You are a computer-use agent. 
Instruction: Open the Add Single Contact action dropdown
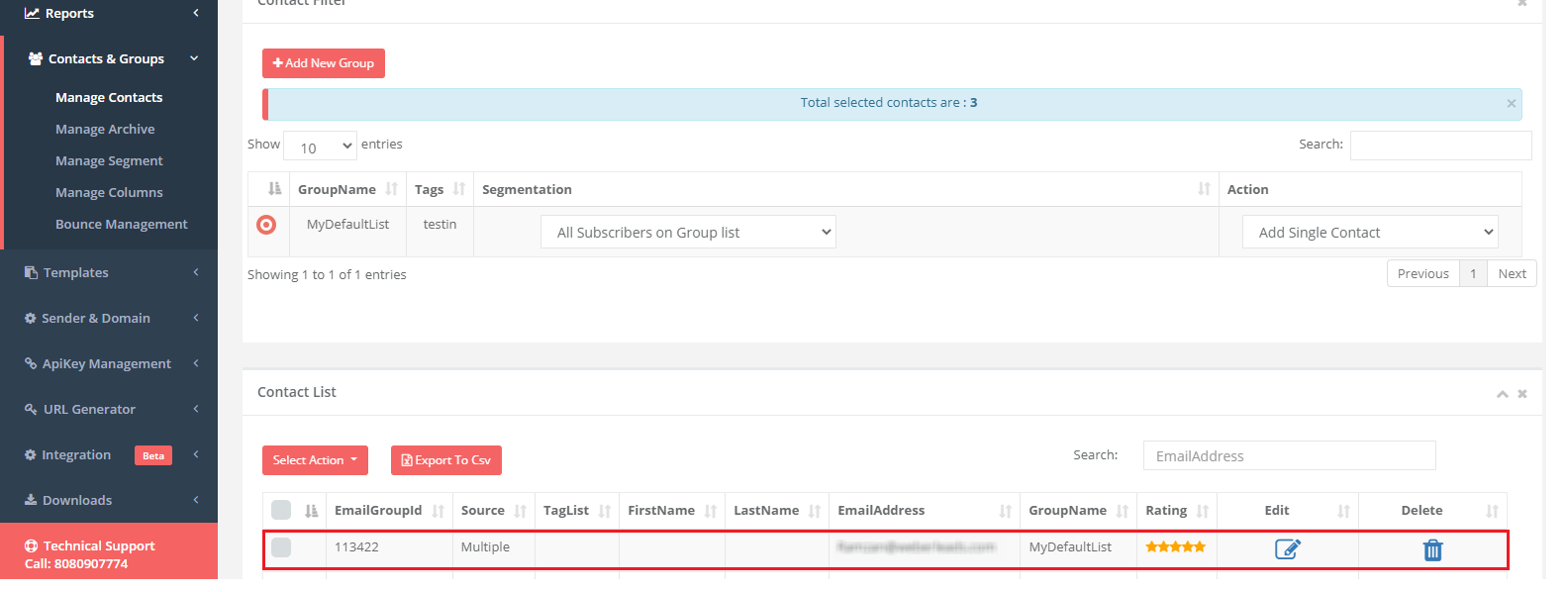point(1369,233)
